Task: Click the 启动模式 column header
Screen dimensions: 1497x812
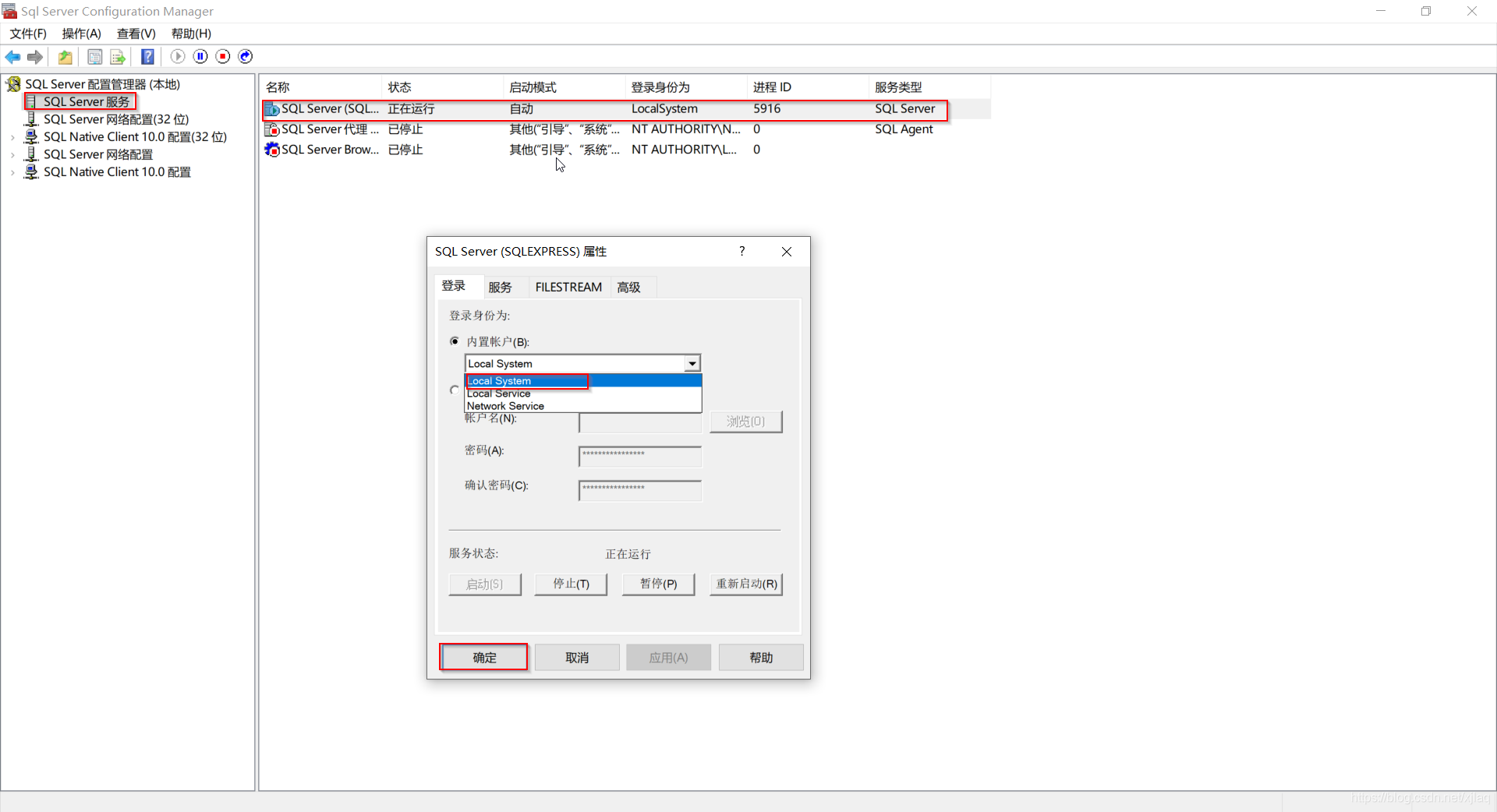Action: tap(564, 87)
